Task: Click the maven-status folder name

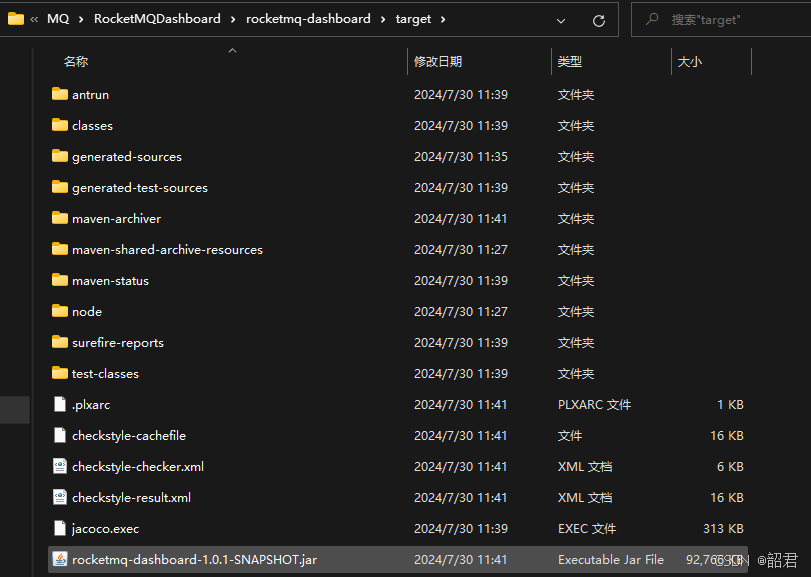Action: coord(111,281)
